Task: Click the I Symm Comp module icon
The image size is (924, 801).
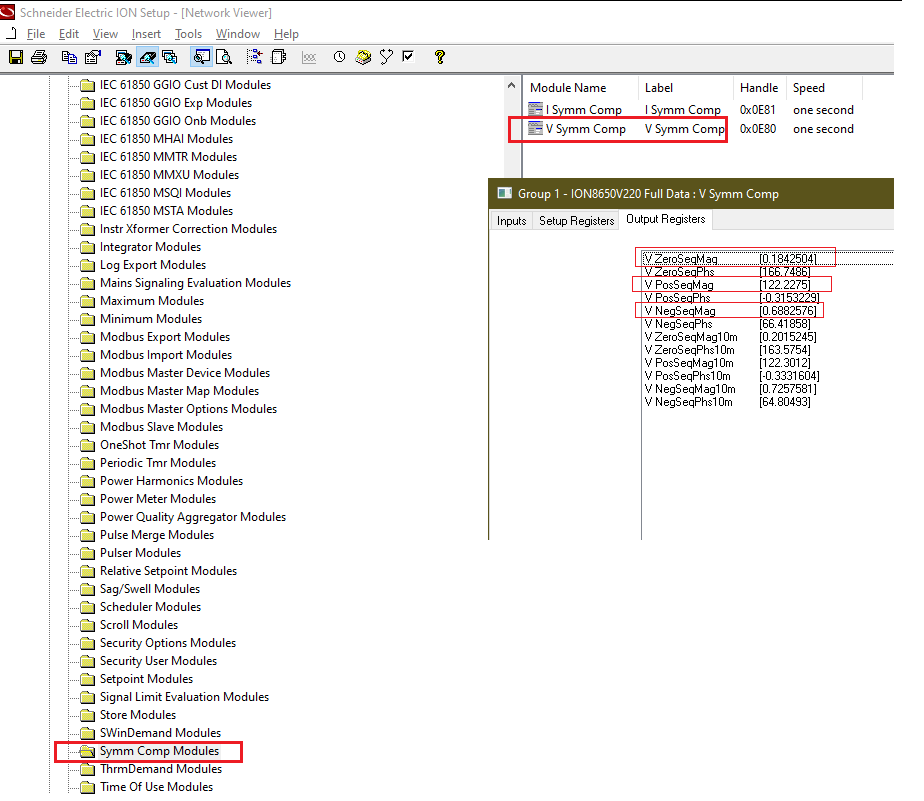Action: [x=535, y=109]
